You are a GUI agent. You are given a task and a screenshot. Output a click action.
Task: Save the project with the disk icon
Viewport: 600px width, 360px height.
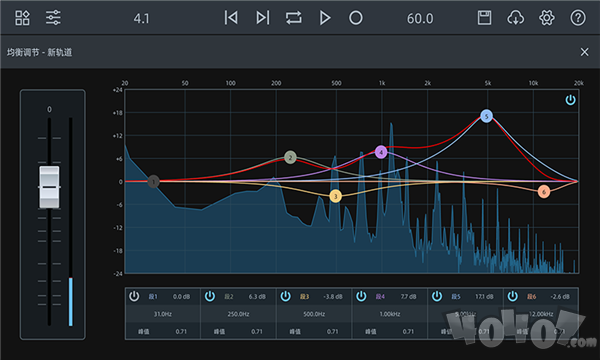pos(484,18)
